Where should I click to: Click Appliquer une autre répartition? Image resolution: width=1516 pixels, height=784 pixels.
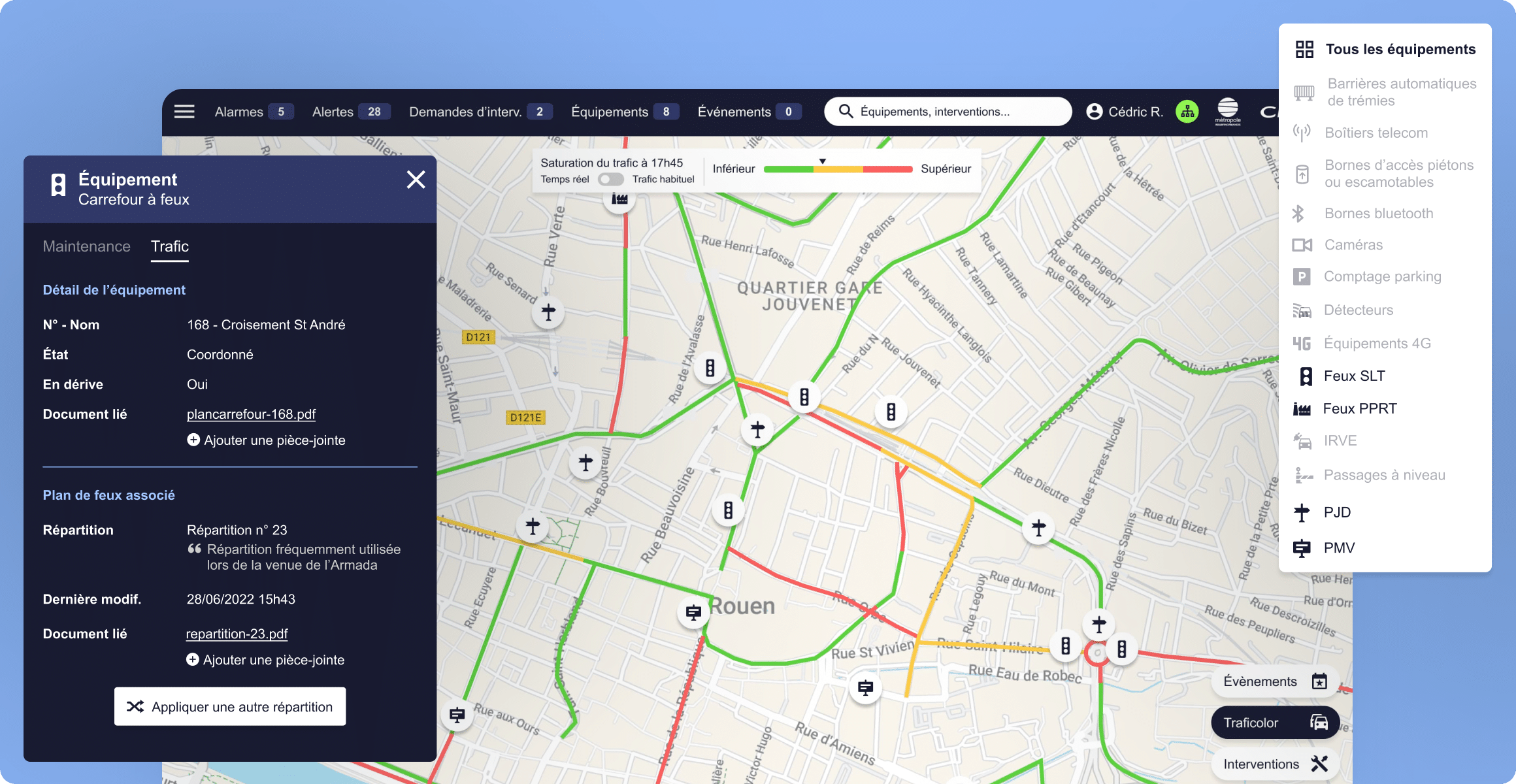230,706
